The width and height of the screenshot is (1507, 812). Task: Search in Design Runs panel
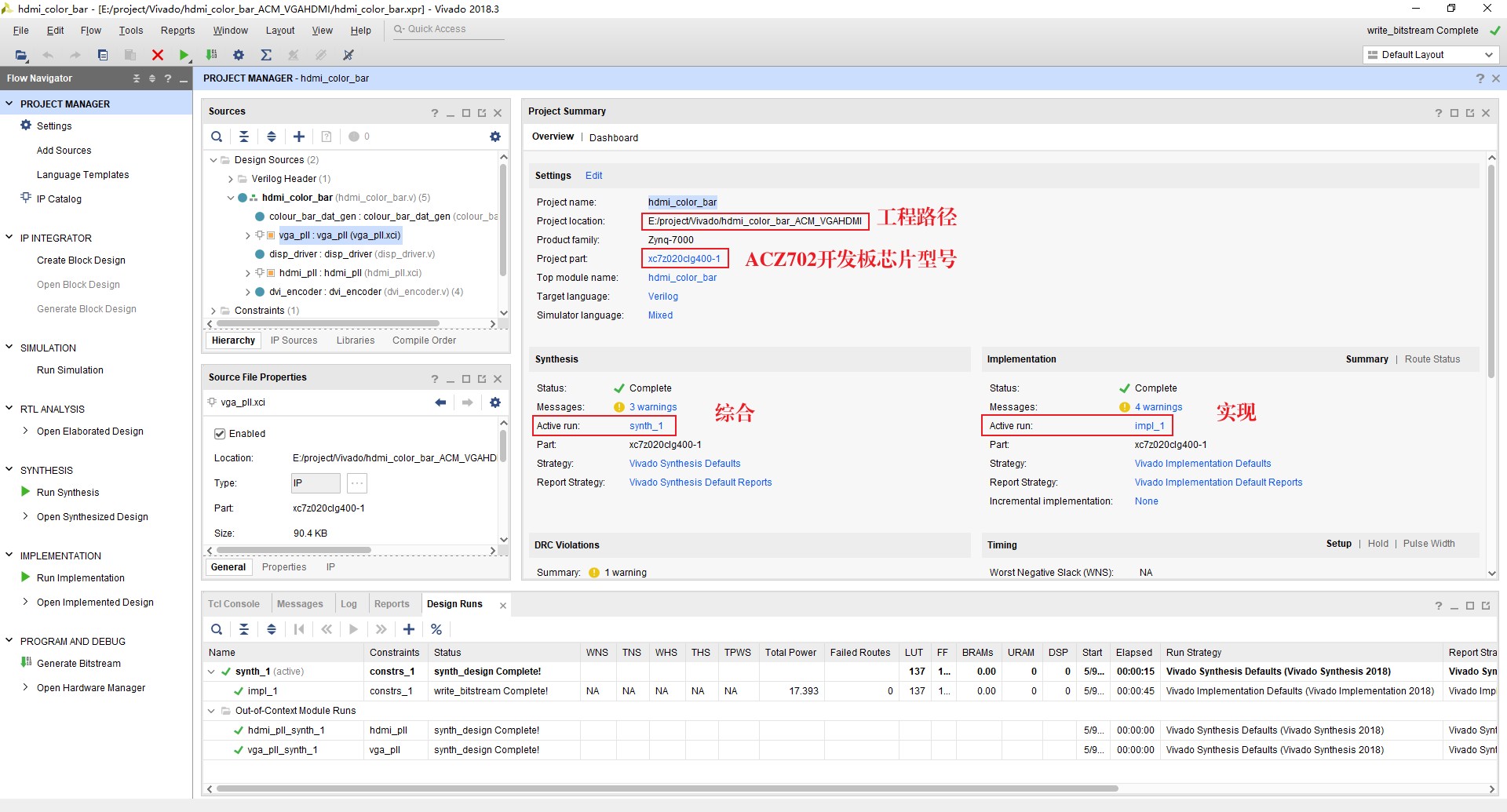pyautogui.click(x=217, y=629)
